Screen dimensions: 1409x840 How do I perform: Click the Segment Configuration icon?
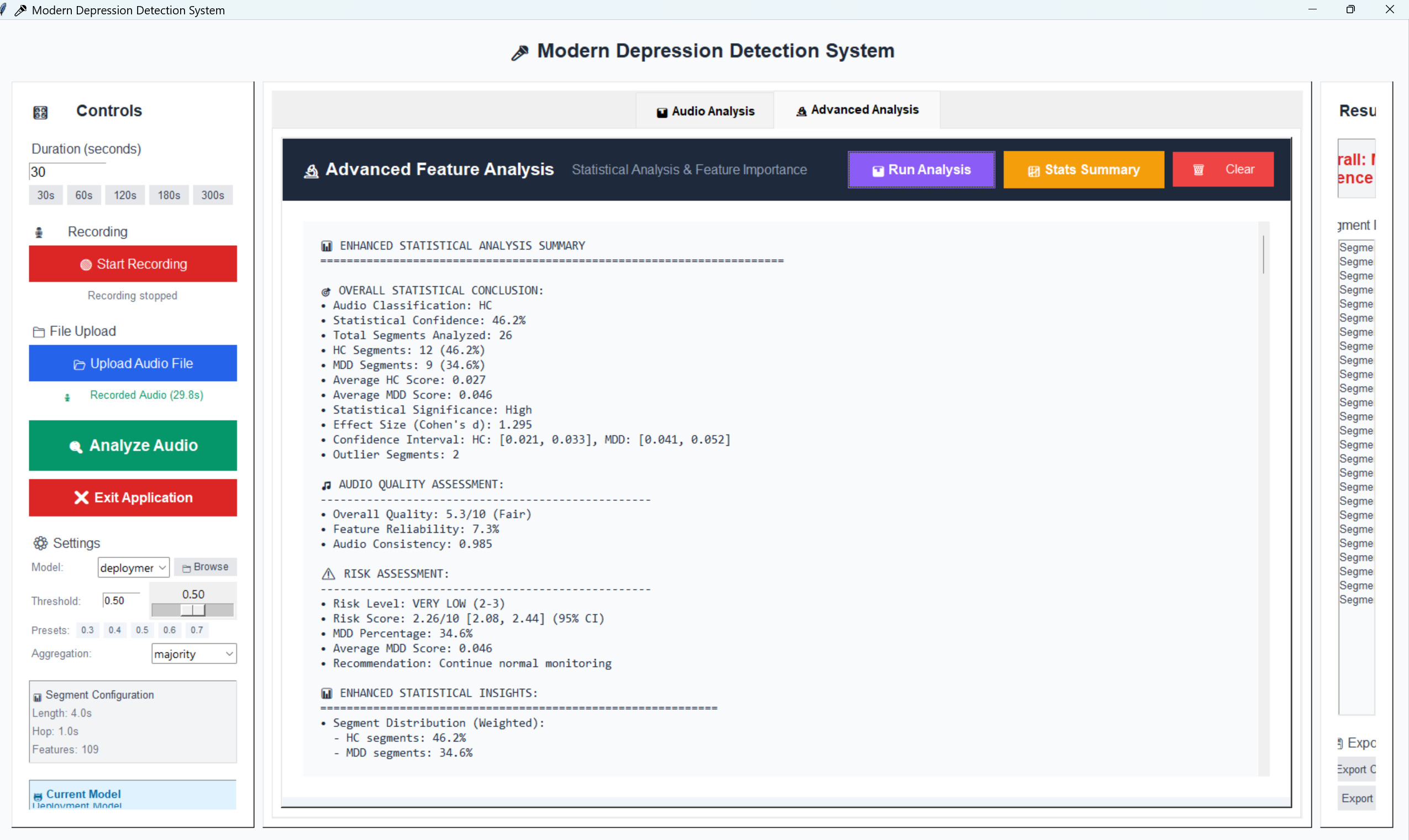tap(38, 696)
